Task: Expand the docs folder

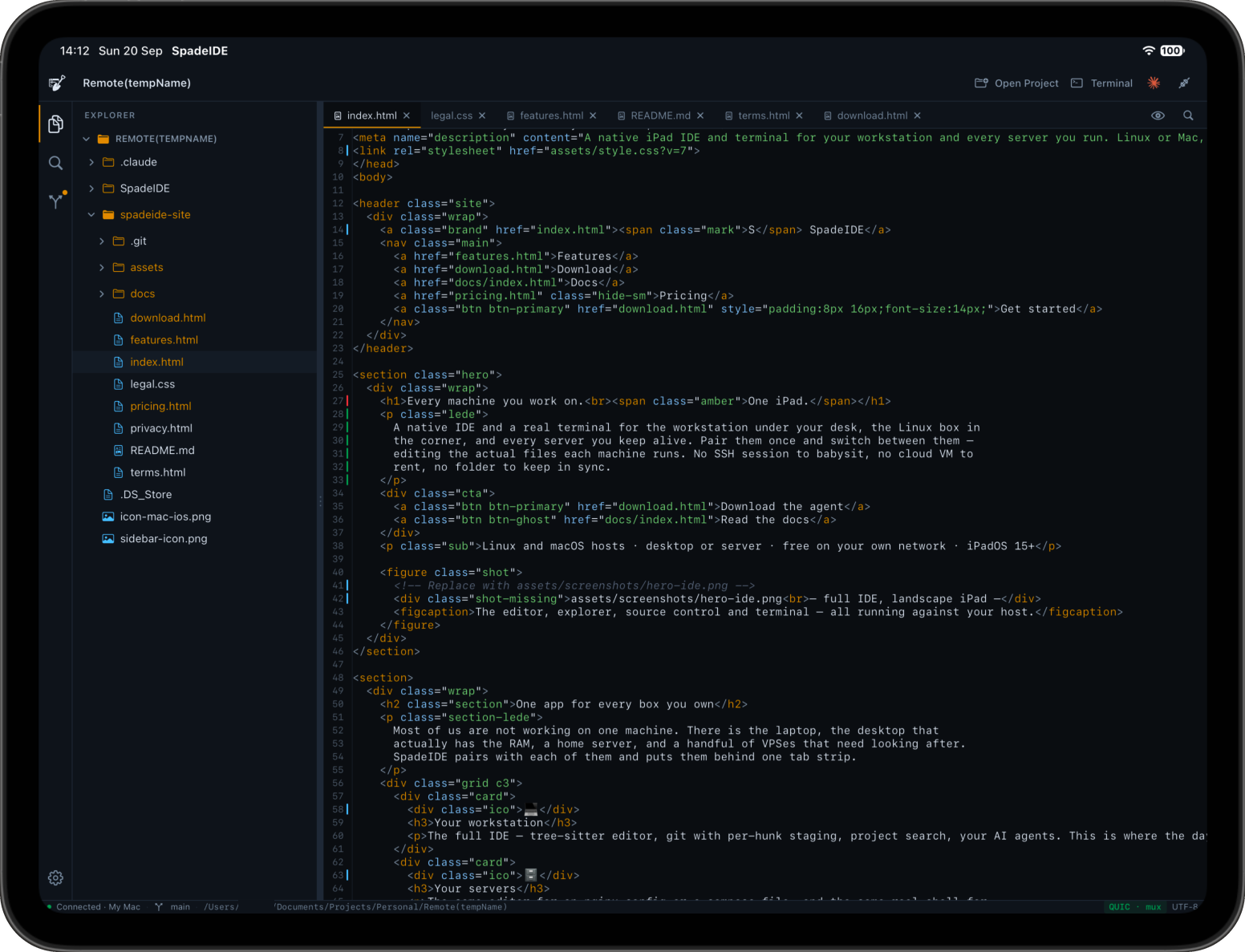Action: click(x=102, y=294)
